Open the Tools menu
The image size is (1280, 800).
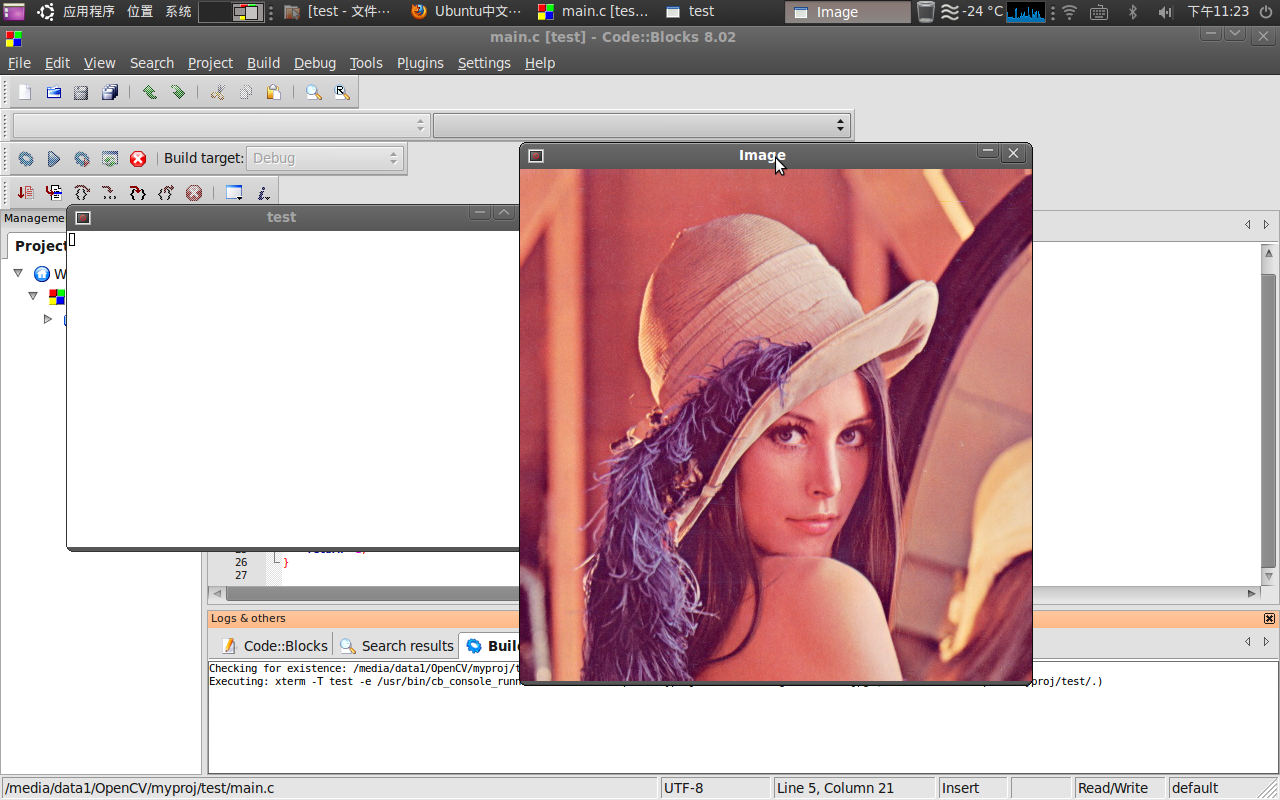tap(366, 63)
